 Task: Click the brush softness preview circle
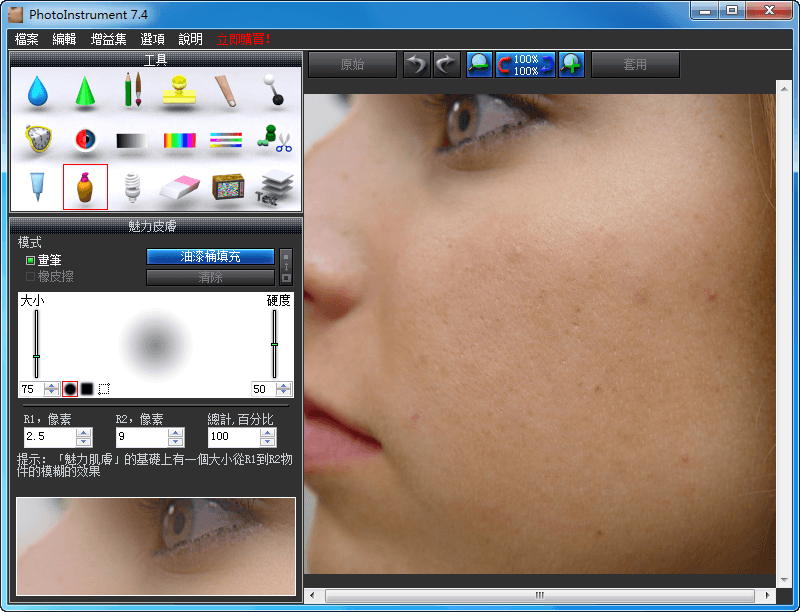click(x=155, y=345)
